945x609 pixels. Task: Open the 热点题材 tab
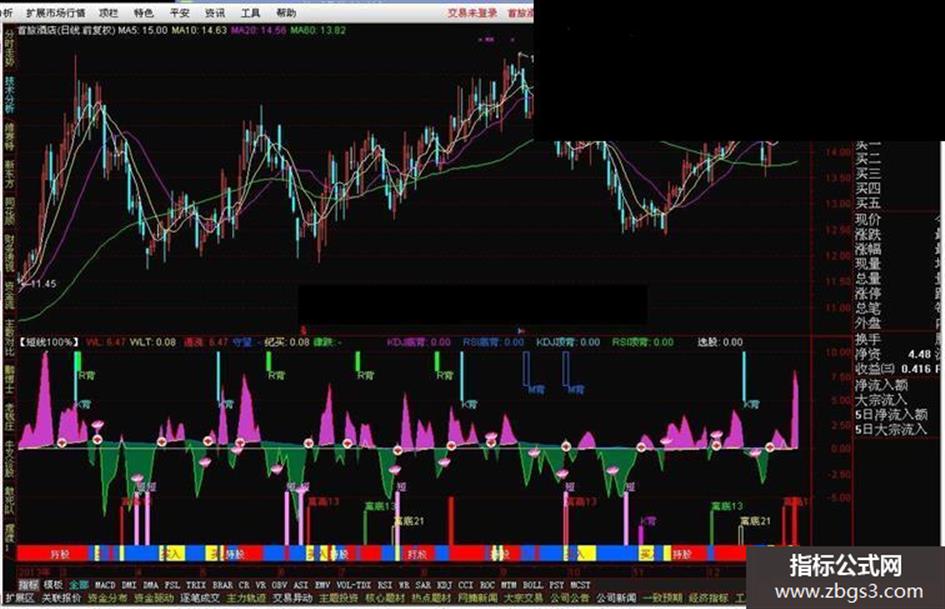pyautogui.click(x=432, y=598)
